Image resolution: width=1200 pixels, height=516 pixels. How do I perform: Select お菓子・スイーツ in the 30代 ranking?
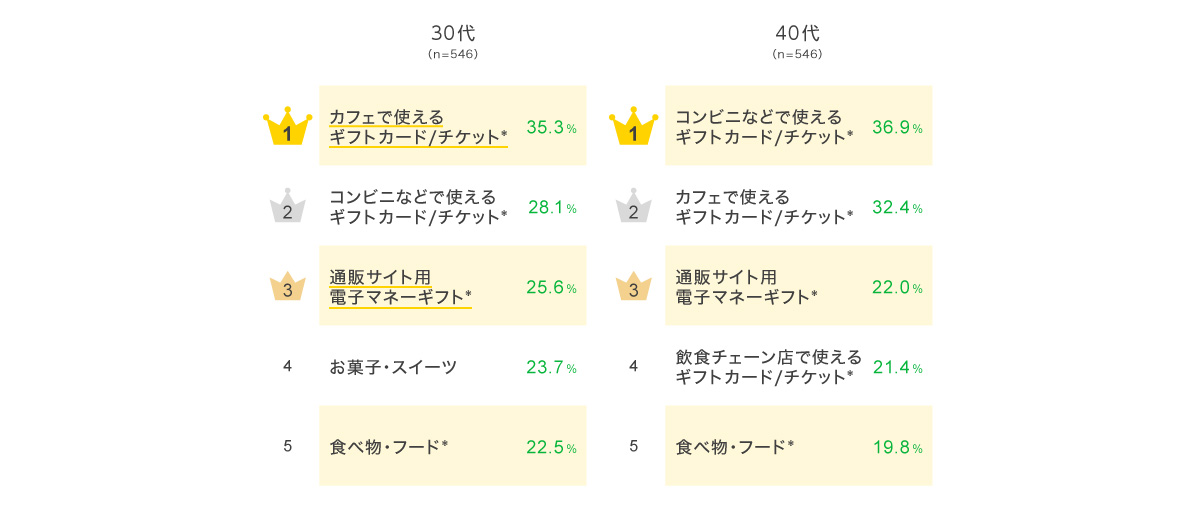tap(393, 367)
